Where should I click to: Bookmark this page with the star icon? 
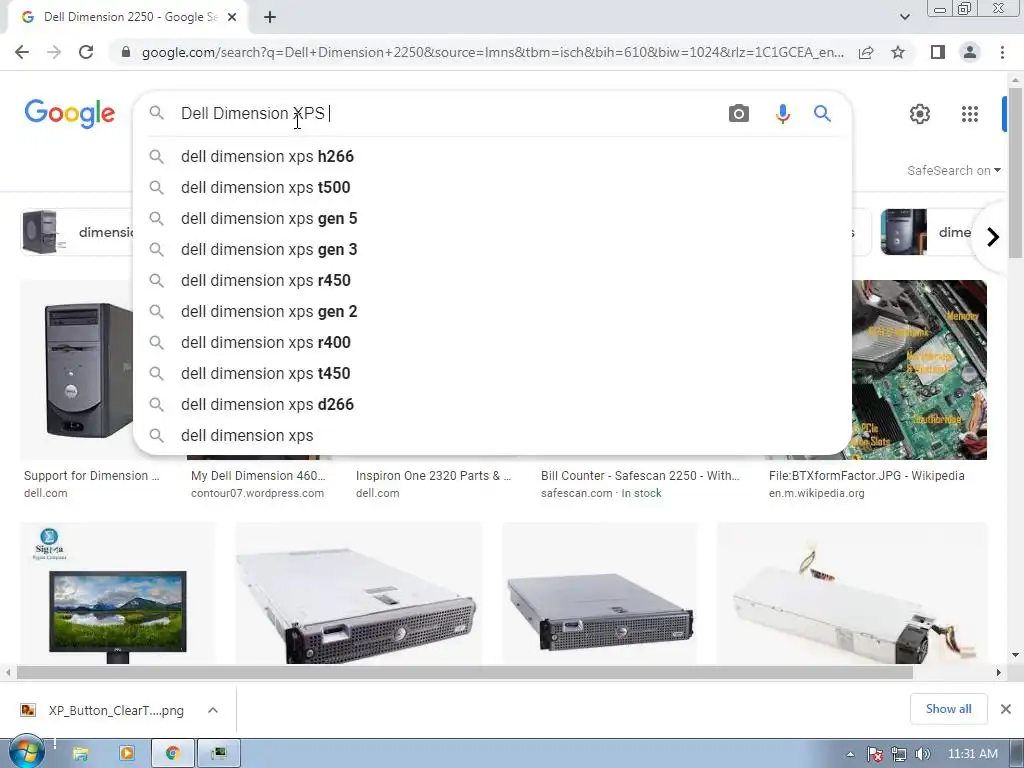pos(898,52)
